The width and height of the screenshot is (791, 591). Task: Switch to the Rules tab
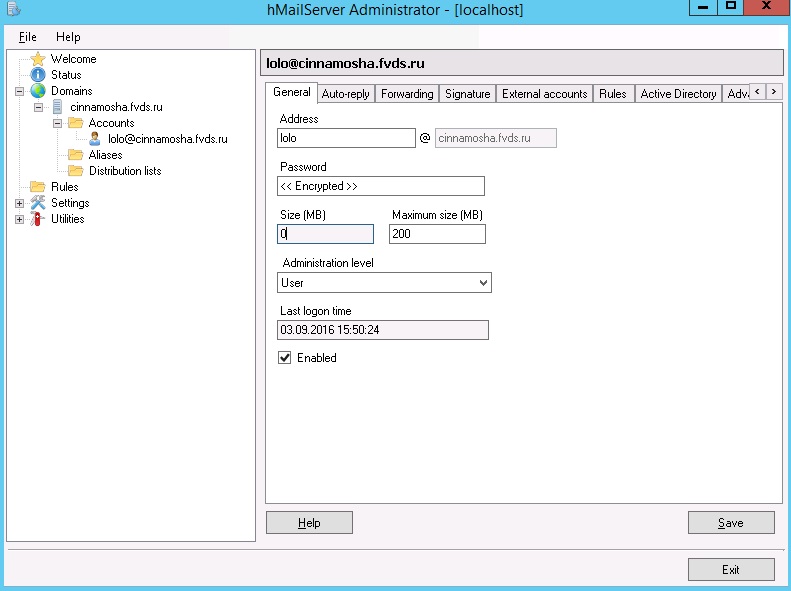(613, 94)
